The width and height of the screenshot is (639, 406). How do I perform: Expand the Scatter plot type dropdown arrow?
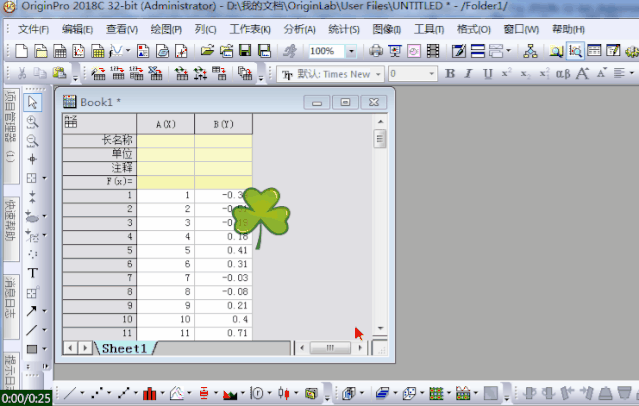[x=109, y=393]
